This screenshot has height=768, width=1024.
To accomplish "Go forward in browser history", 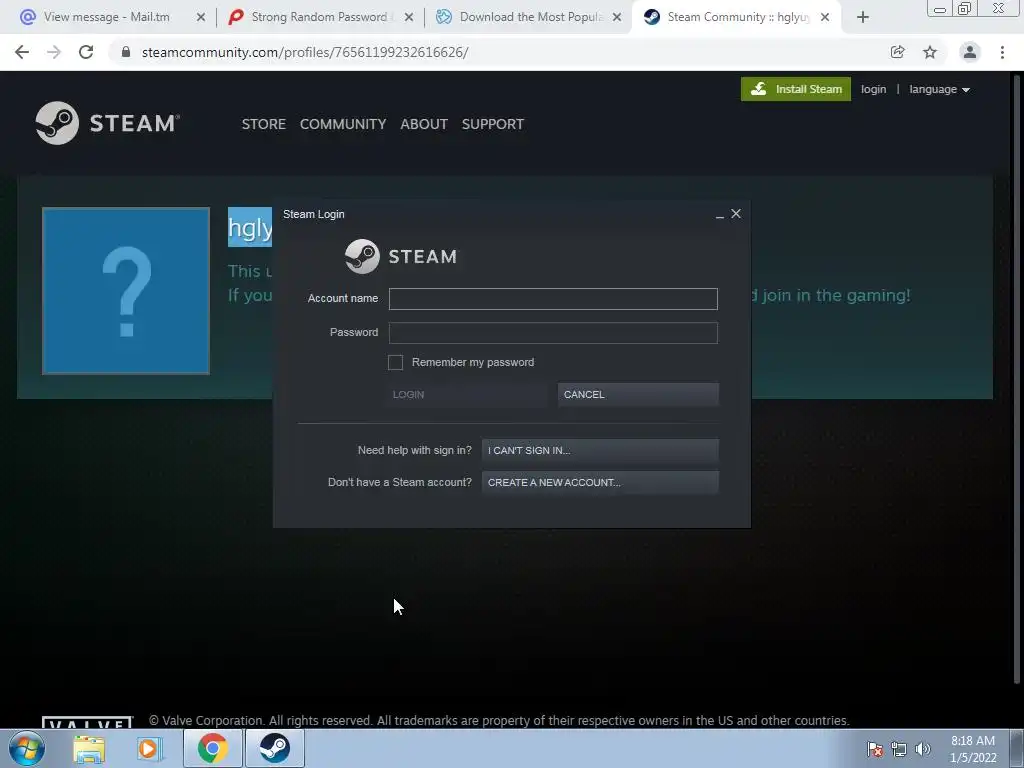I will click(54, 52).
